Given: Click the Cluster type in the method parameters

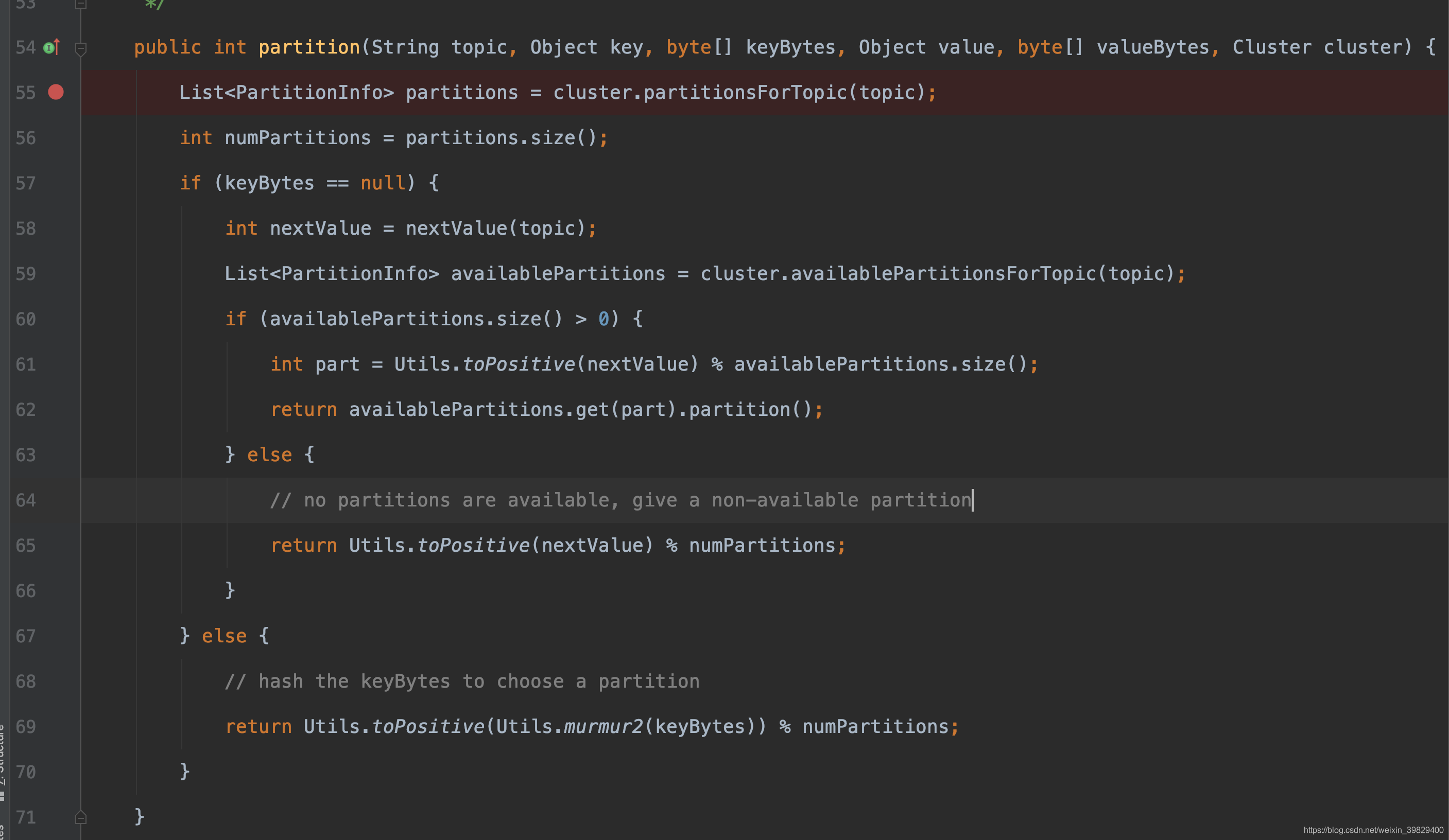Looking at the screenshot, I should (x=1271, y=47).
